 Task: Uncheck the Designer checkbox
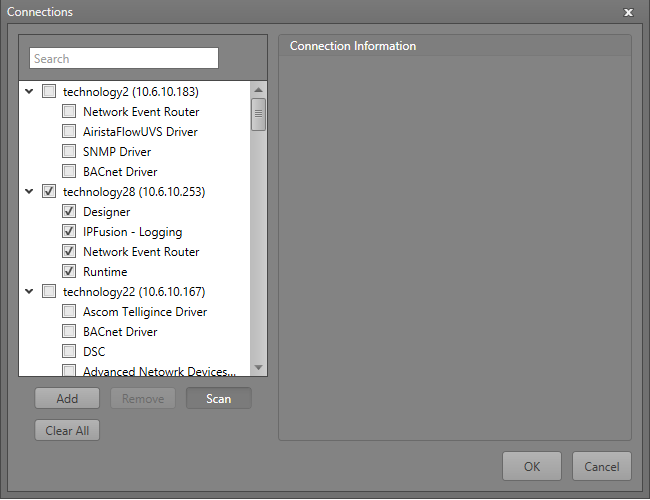coord(69,212)
